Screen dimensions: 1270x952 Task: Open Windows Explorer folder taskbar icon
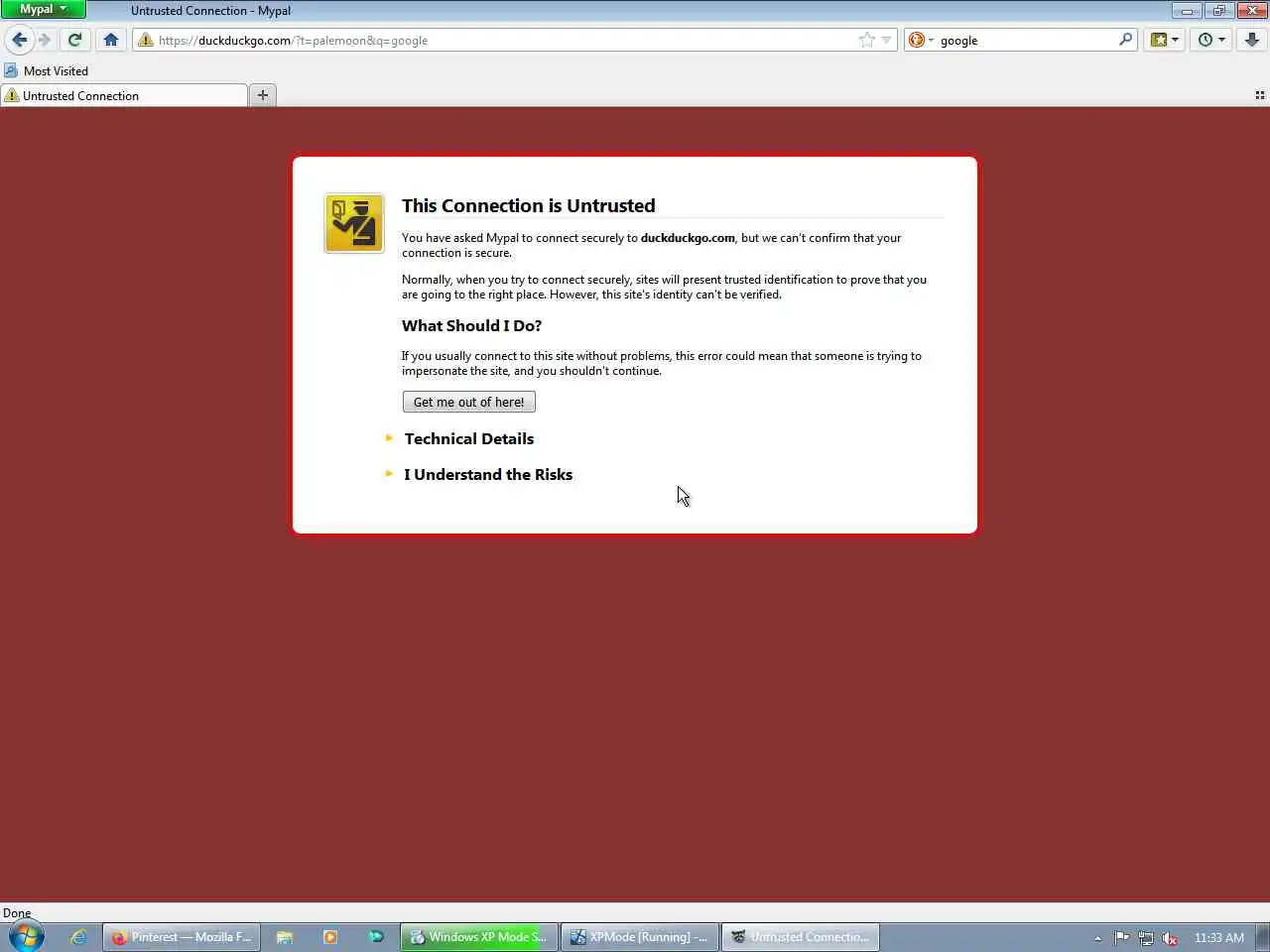[284, 937]
